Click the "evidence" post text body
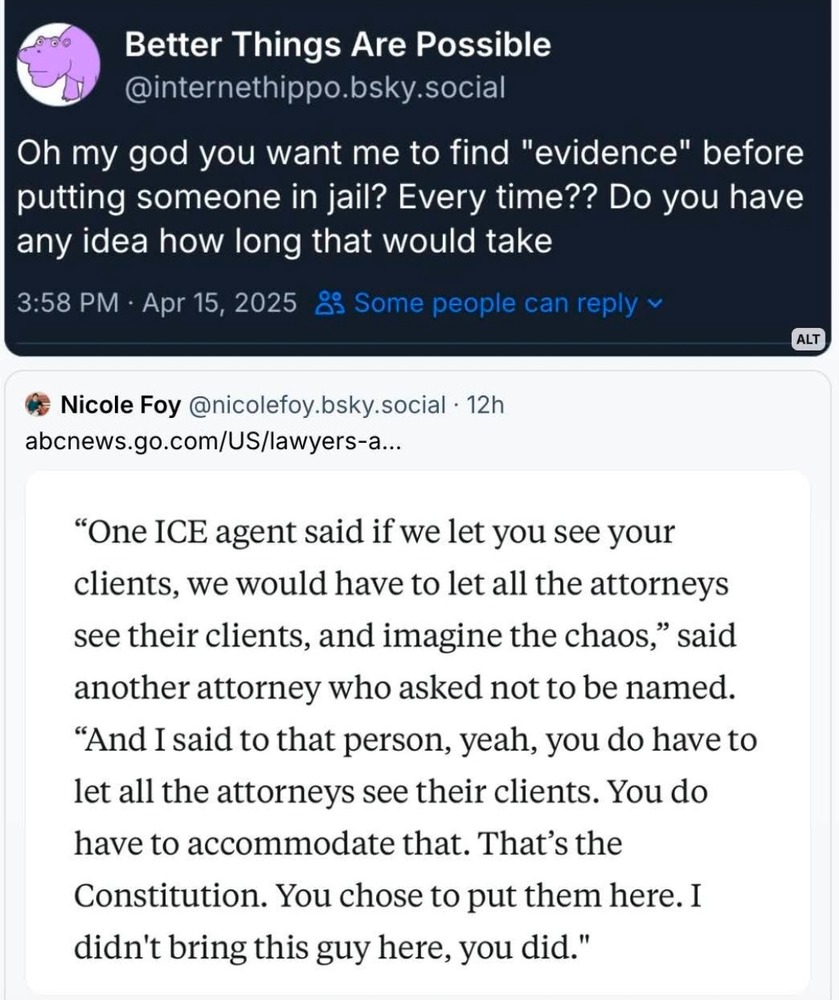839x1000 pixels. point(410,154)
